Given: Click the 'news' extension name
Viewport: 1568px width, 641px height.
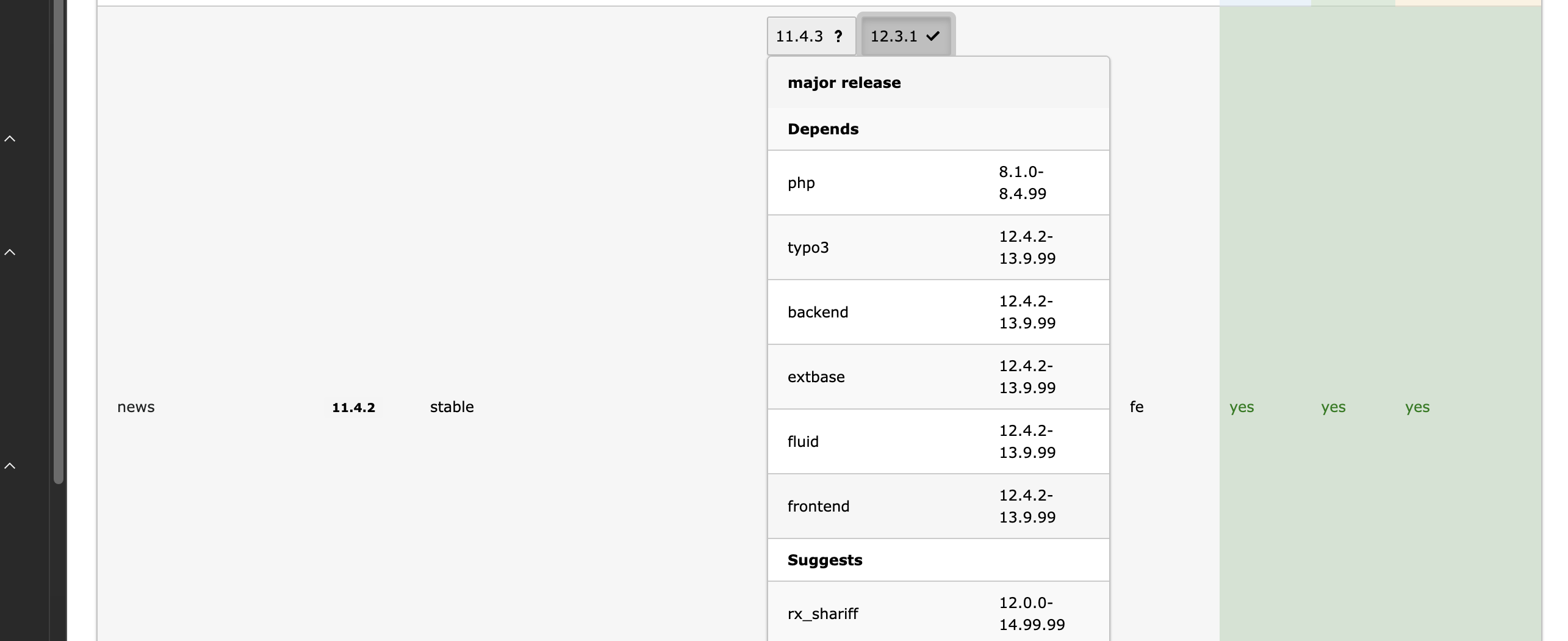Looking at the screenshot, I should point(136,407).
